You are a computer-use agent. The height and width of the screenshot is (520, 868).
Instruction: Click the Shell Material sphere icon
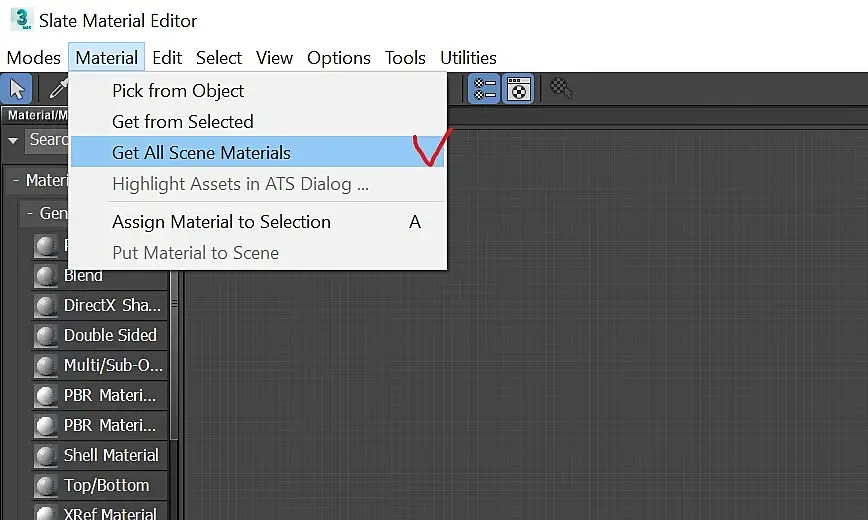pyautogui.click(x=46, y=456)
